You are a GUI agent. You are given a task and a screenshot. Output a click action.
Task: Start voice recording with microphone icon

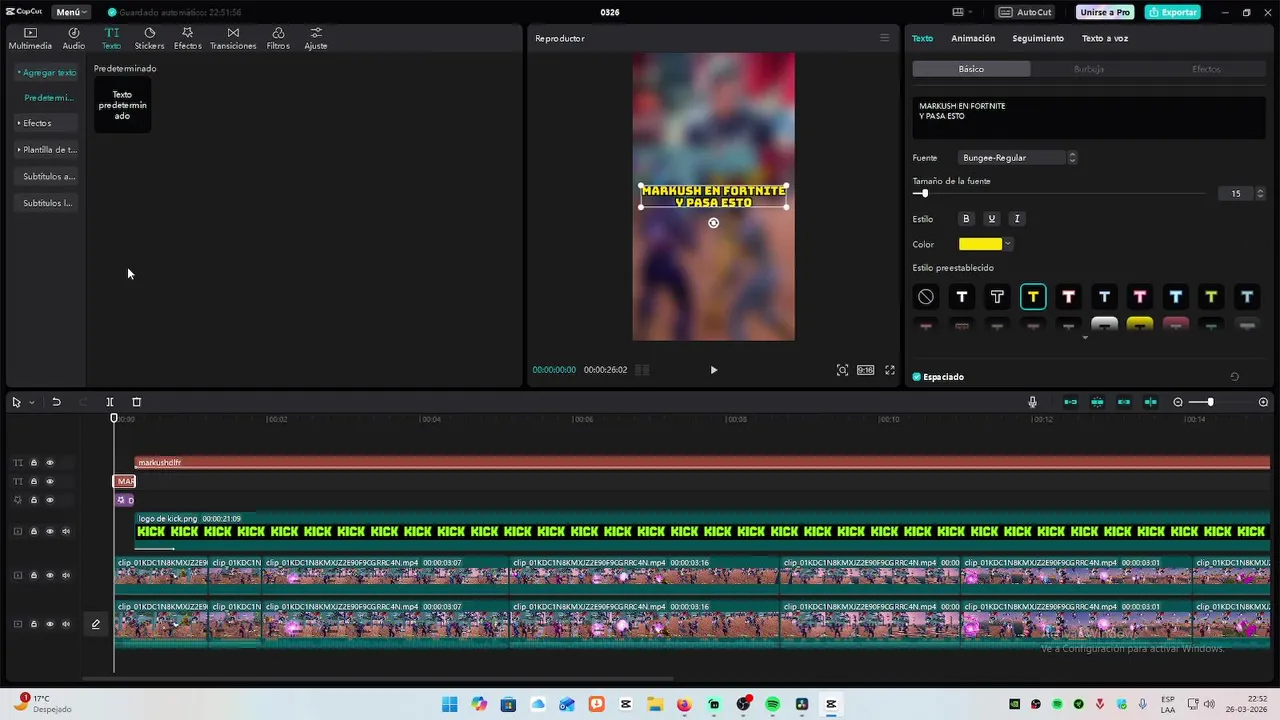1032,402
